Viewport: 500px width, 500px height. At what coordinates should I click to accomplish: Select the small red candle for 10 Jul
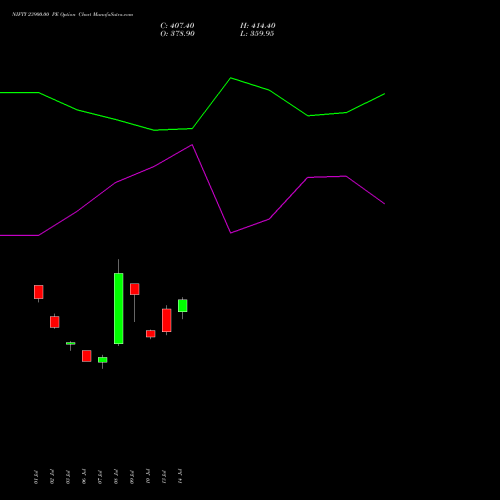pyautogui.click(x=151, y=334)
